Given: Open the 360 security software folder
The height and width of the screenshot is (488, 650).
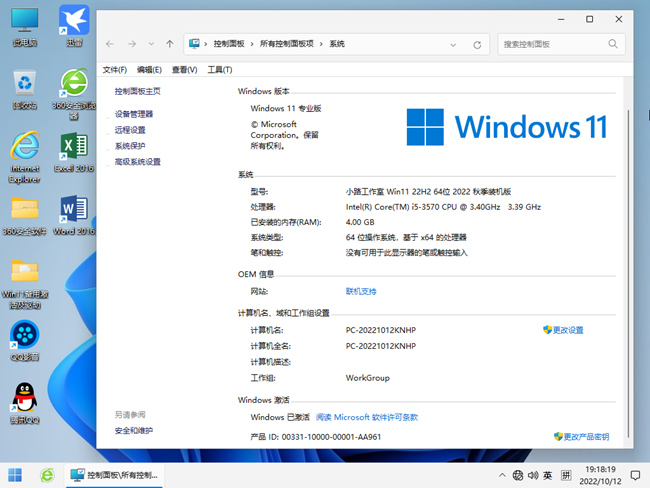Looking at the screenshot, I should click(x=25, y=215).
